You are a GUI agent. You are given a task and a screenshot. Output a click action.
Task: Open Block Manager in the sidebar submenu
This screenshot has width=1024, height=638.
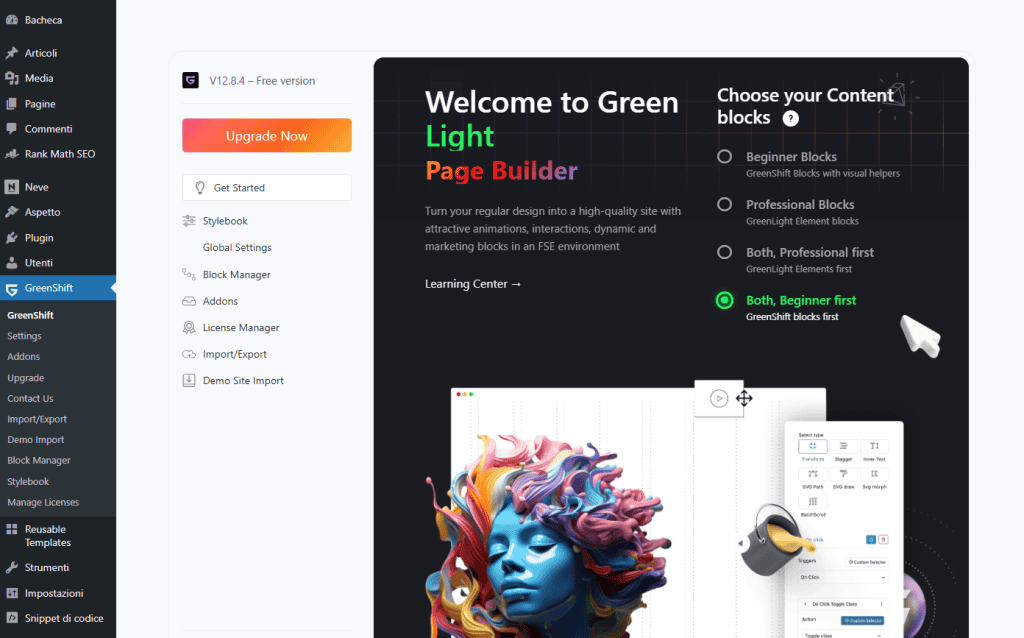tap(39, 460)
